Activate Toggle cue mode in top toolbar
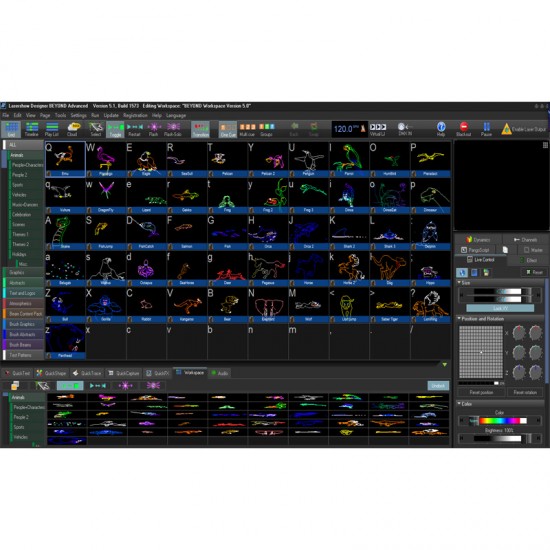Image resolution: width=550 pixels, height=550 pixels. point(115,129)
